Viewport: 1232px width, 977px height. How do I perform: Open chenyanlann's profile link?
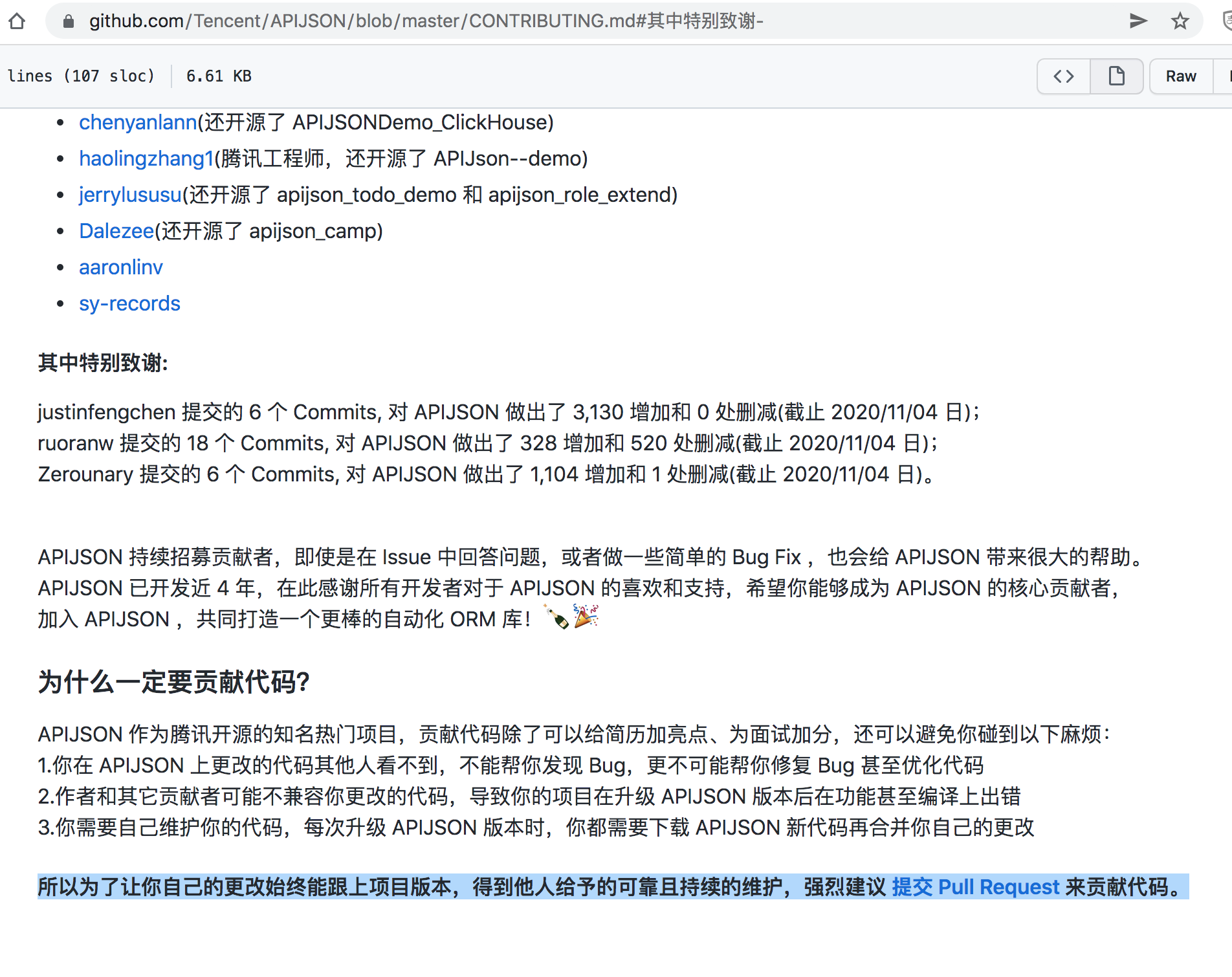138,122
